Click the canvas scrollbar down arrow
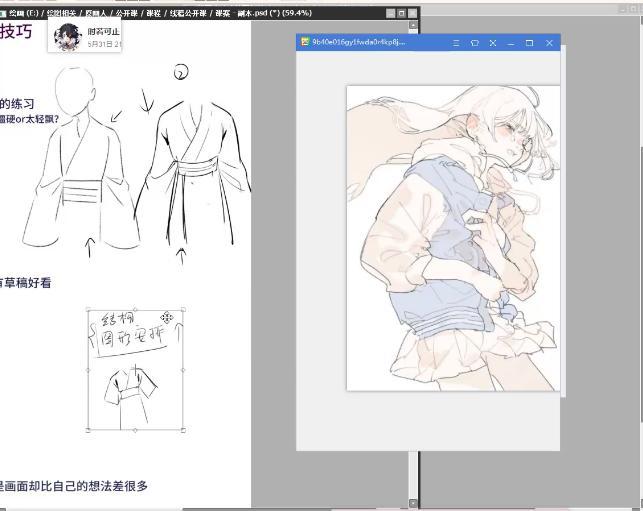Image resolution: width=643 pixels, height=511 pixels. [413, 503]
